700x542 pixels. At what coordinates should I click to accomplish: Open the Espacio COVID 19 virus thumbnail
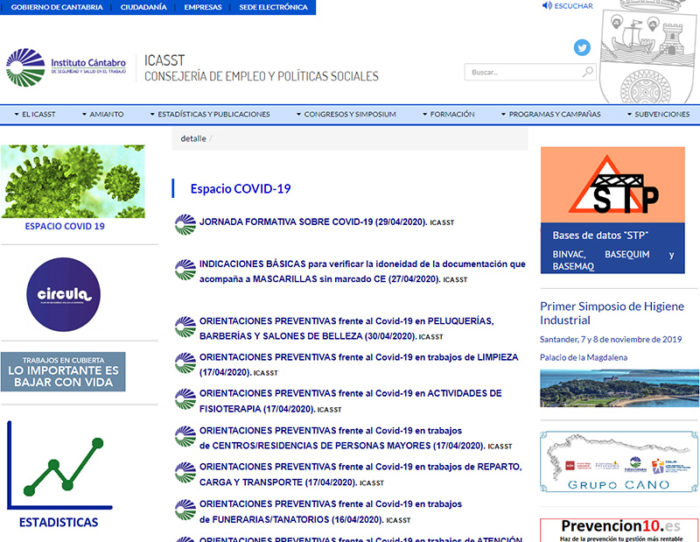coord(72,182)
